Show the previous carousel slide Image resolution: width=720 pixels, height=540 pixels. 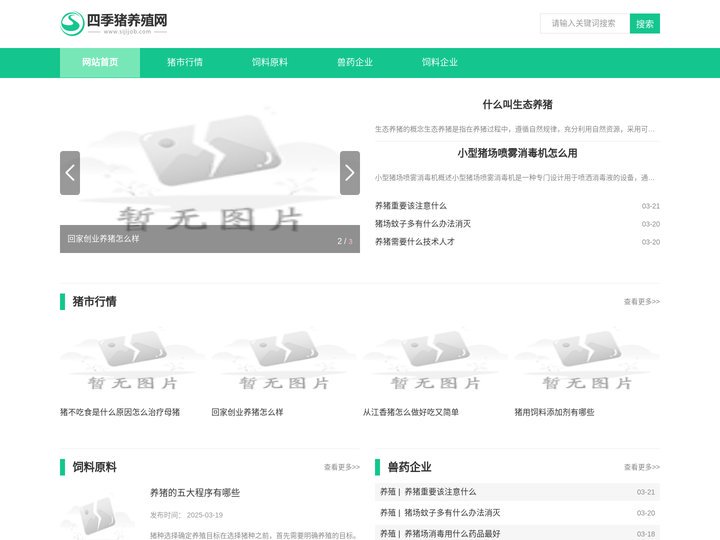[70, 173]
